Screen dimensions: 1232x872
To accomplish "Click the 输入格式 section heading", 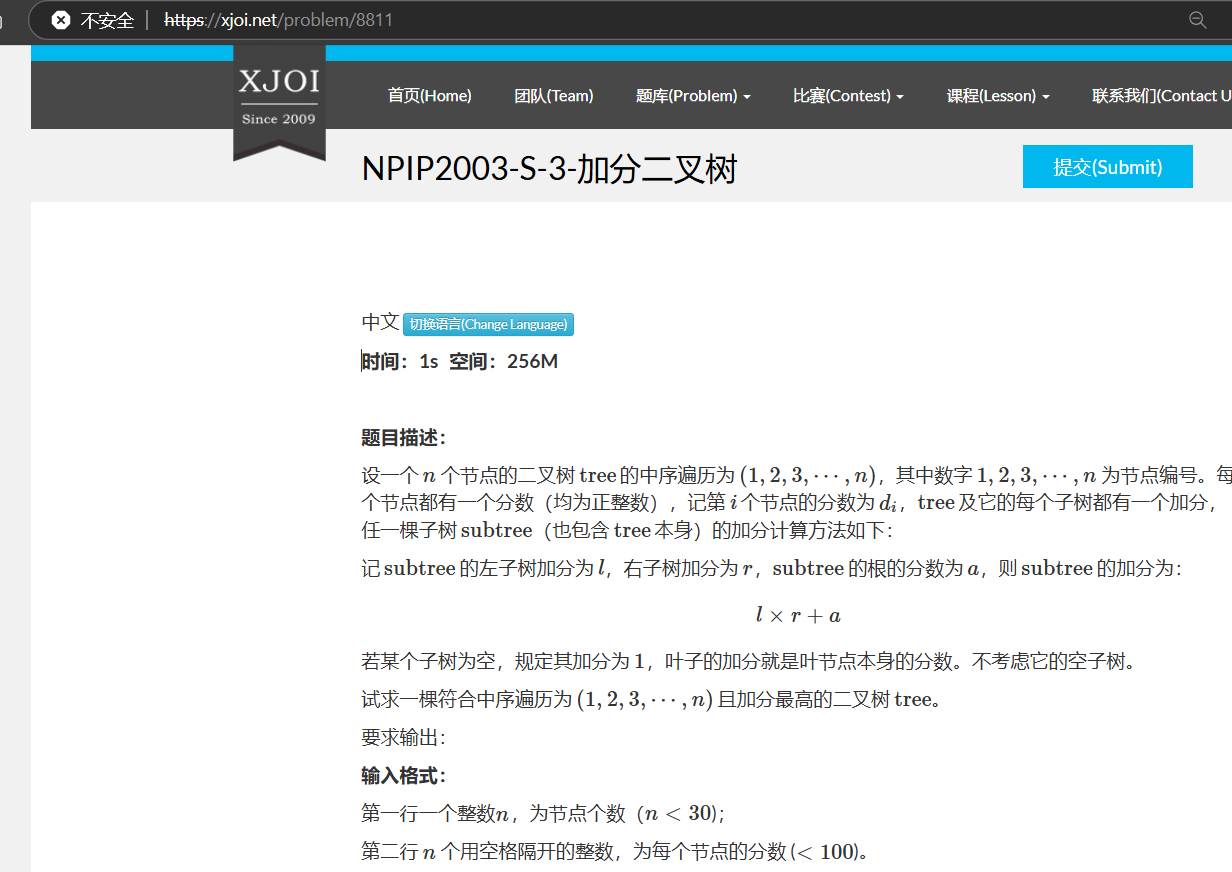I will [x=403, y=775].
